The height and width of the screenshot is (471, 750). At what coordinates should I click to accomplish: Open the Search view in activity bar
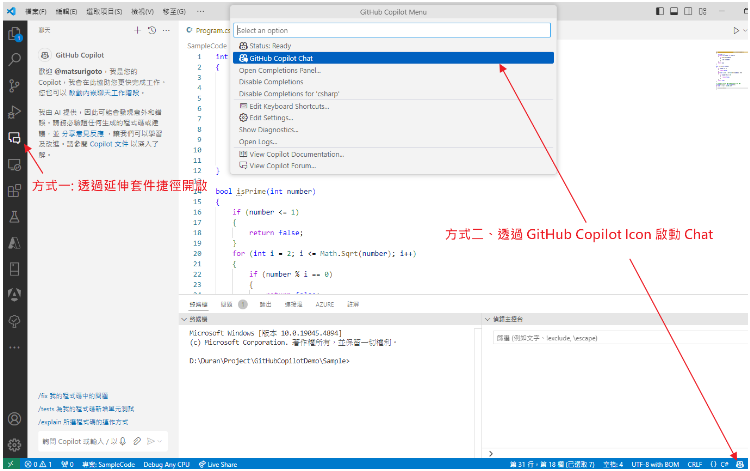[14, 60]
